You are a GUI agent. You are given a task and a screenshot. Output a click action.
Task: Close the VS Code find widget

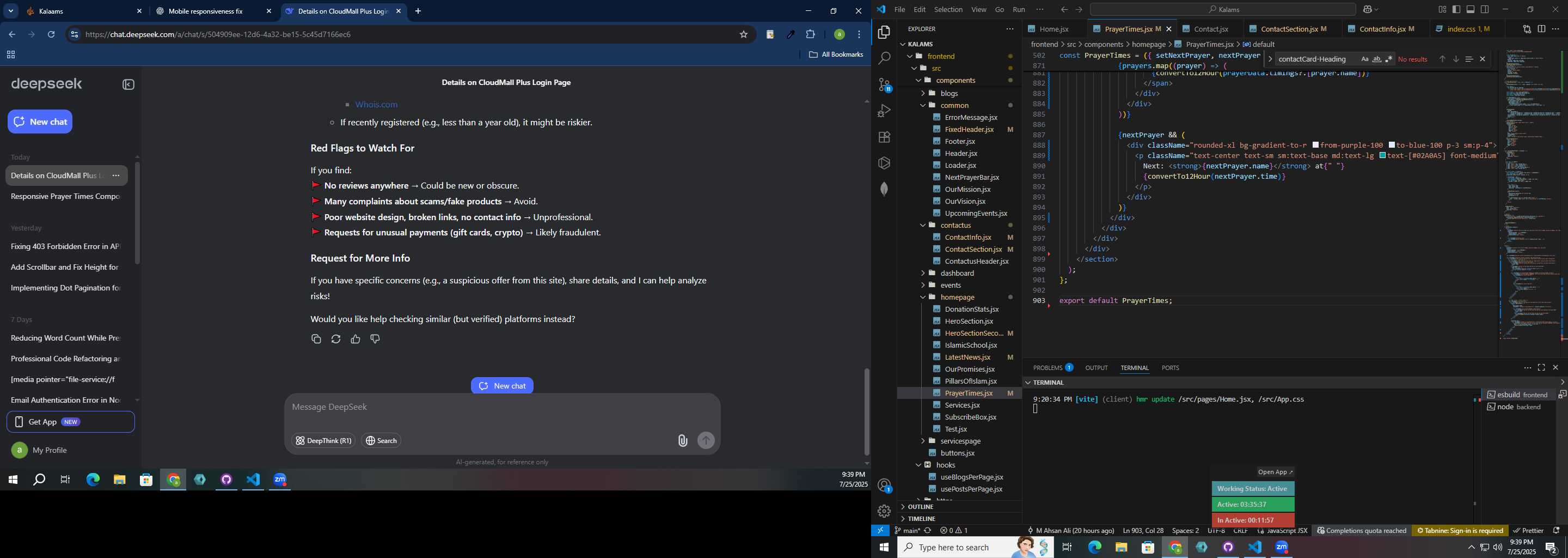(x=1483, y=59)
